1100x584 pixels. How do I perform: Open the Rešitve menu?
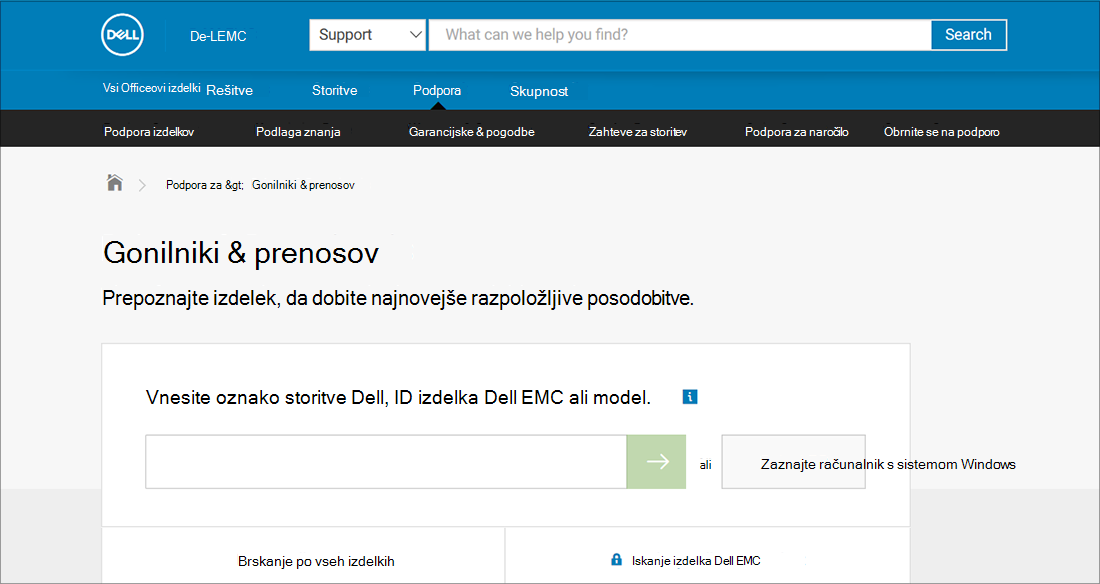[x=229, y=91]
